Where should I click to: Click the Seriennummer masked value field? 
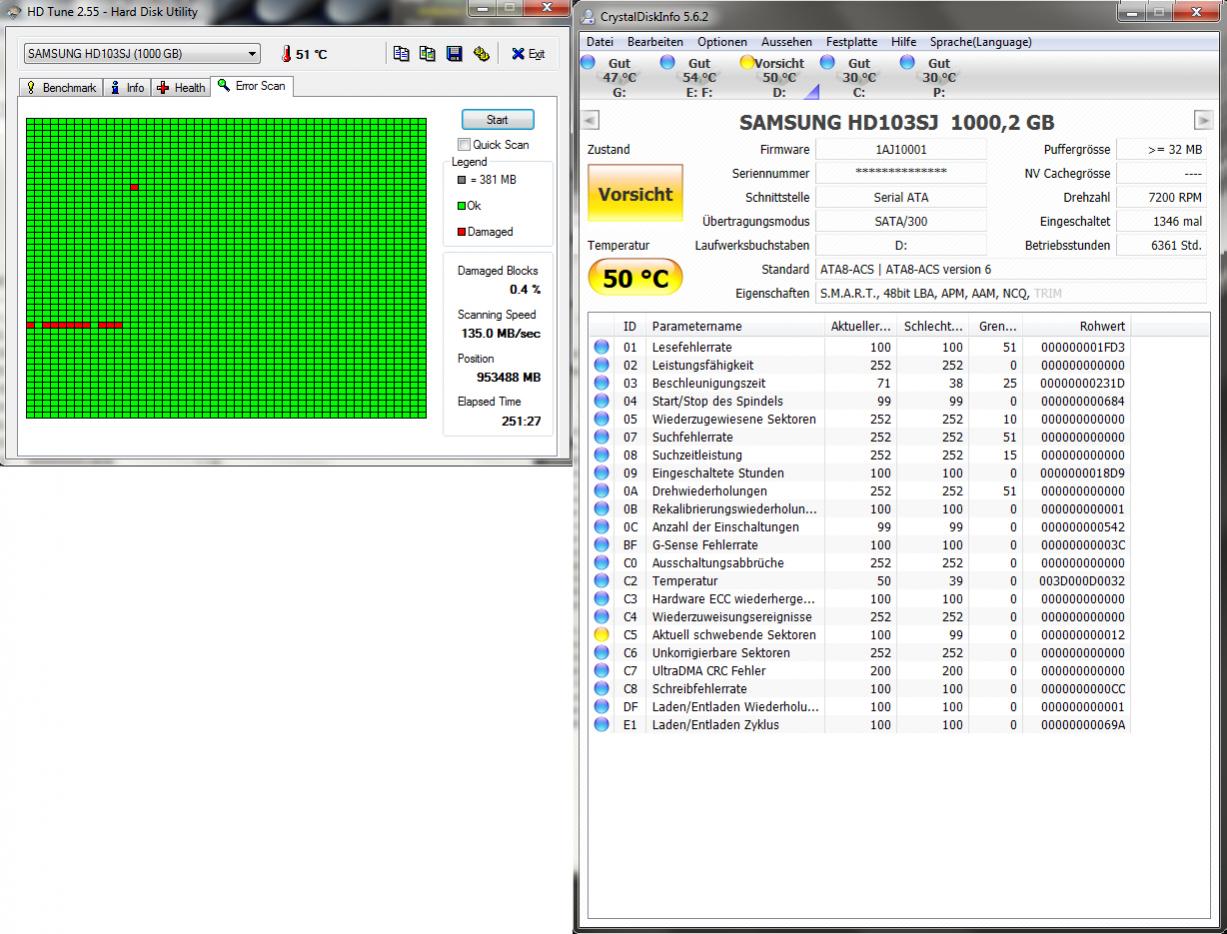coord(900,173)
